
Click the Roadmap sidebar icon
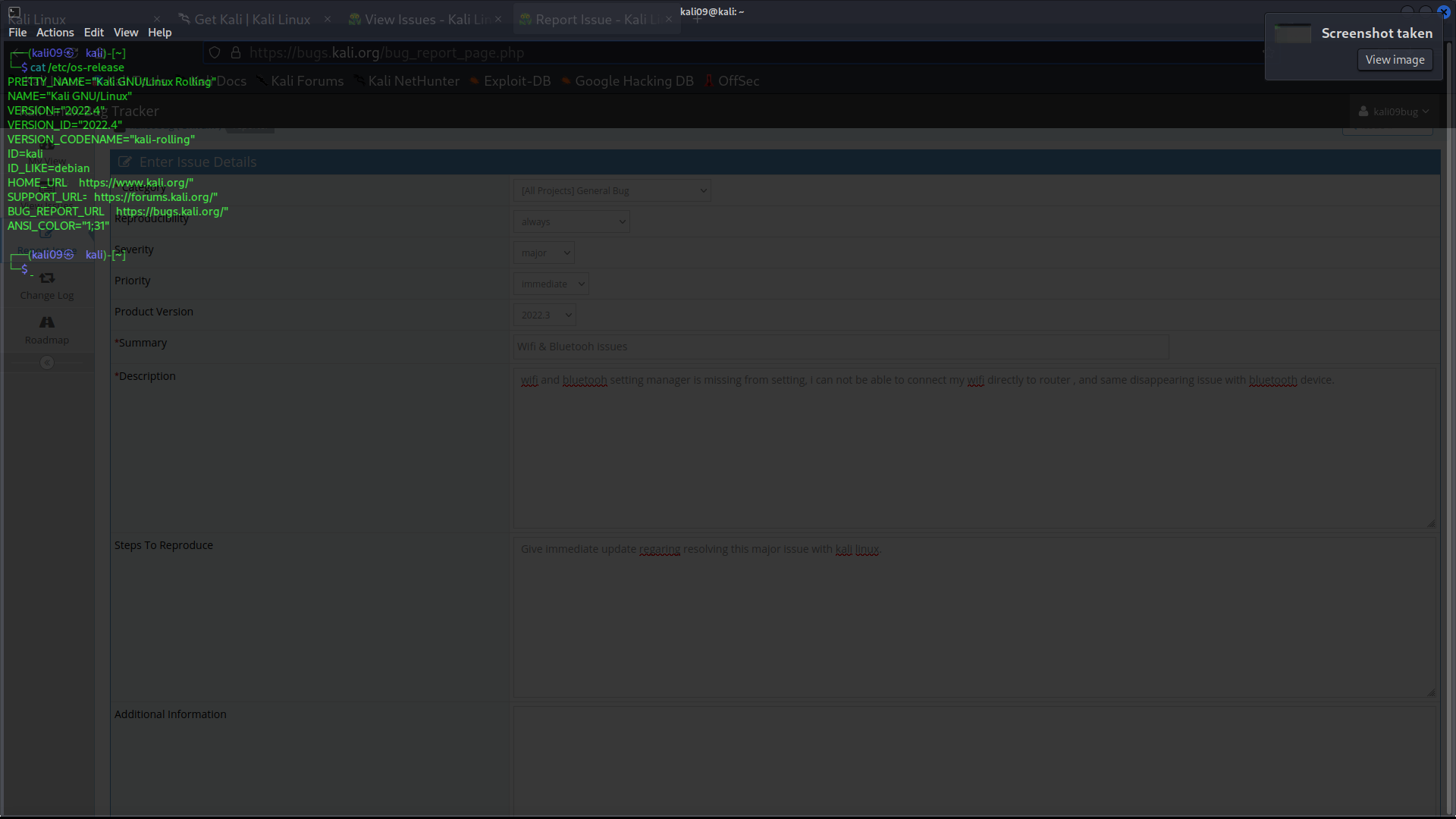(47, 323)
